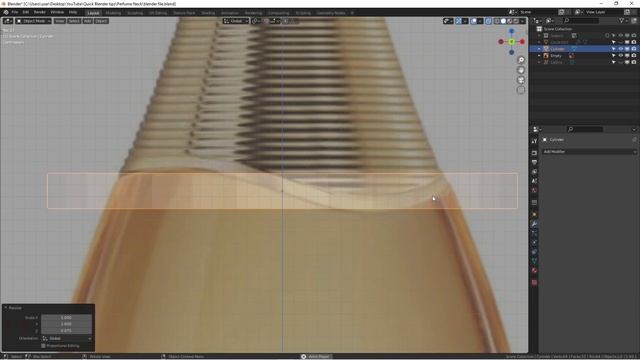The image size is (640, 360).
Task: Open the World properties tab
Action: point(534,190)
